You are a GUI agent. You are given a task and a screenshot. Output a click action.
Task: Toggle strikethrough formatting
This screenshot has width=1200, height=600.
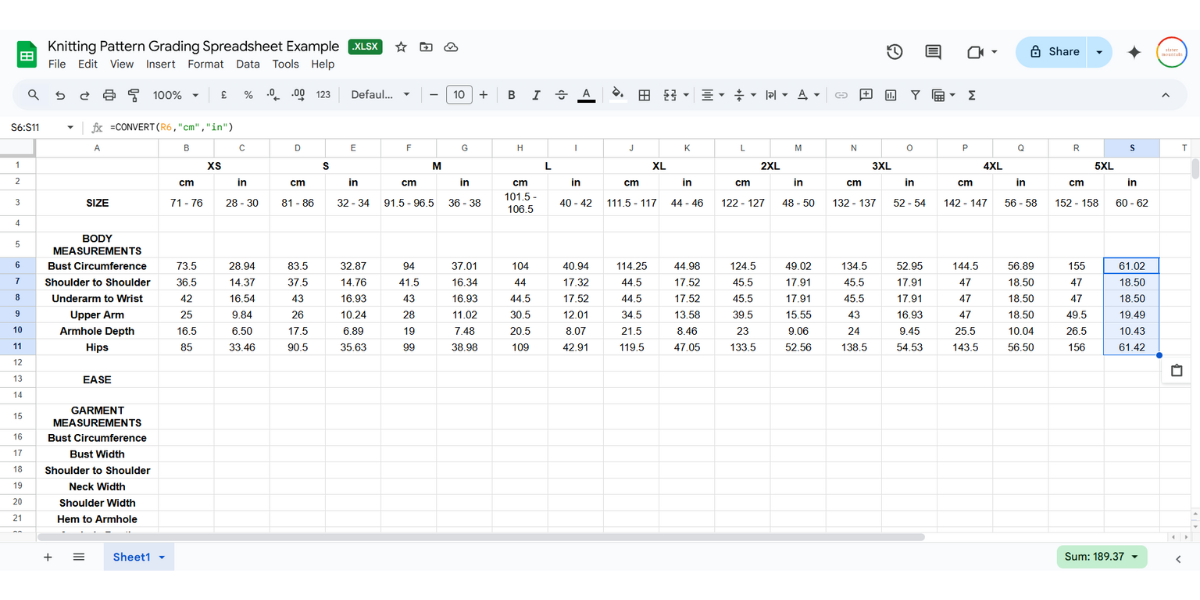coord(561,95)
